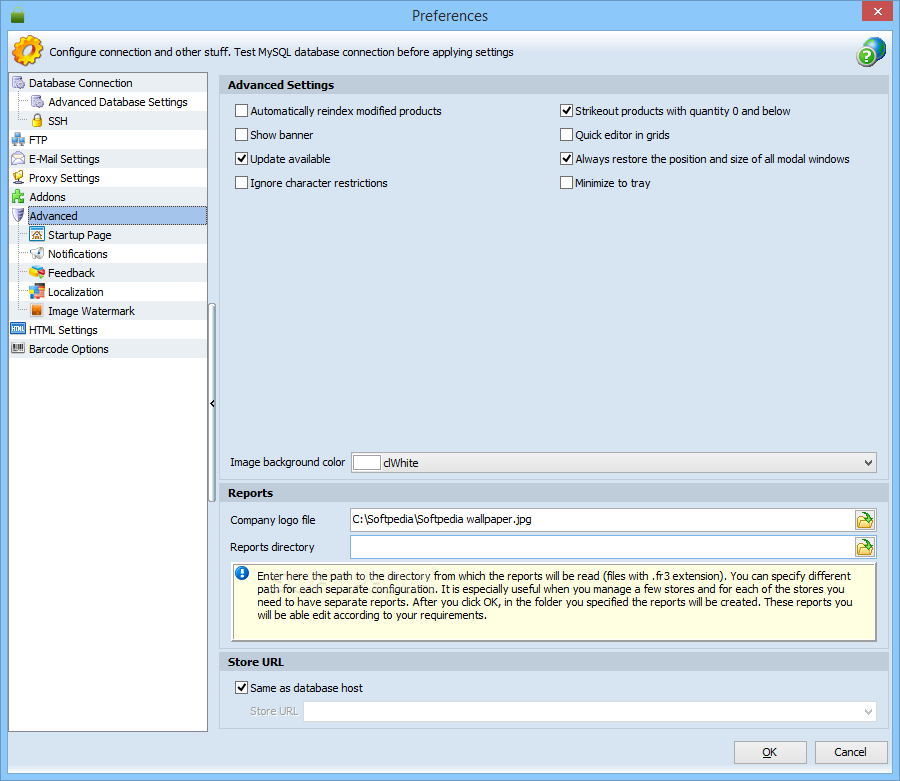The image size is (900, 781).
Task: Click the Addons puzzle piece icon
Action: click(18, 196)
